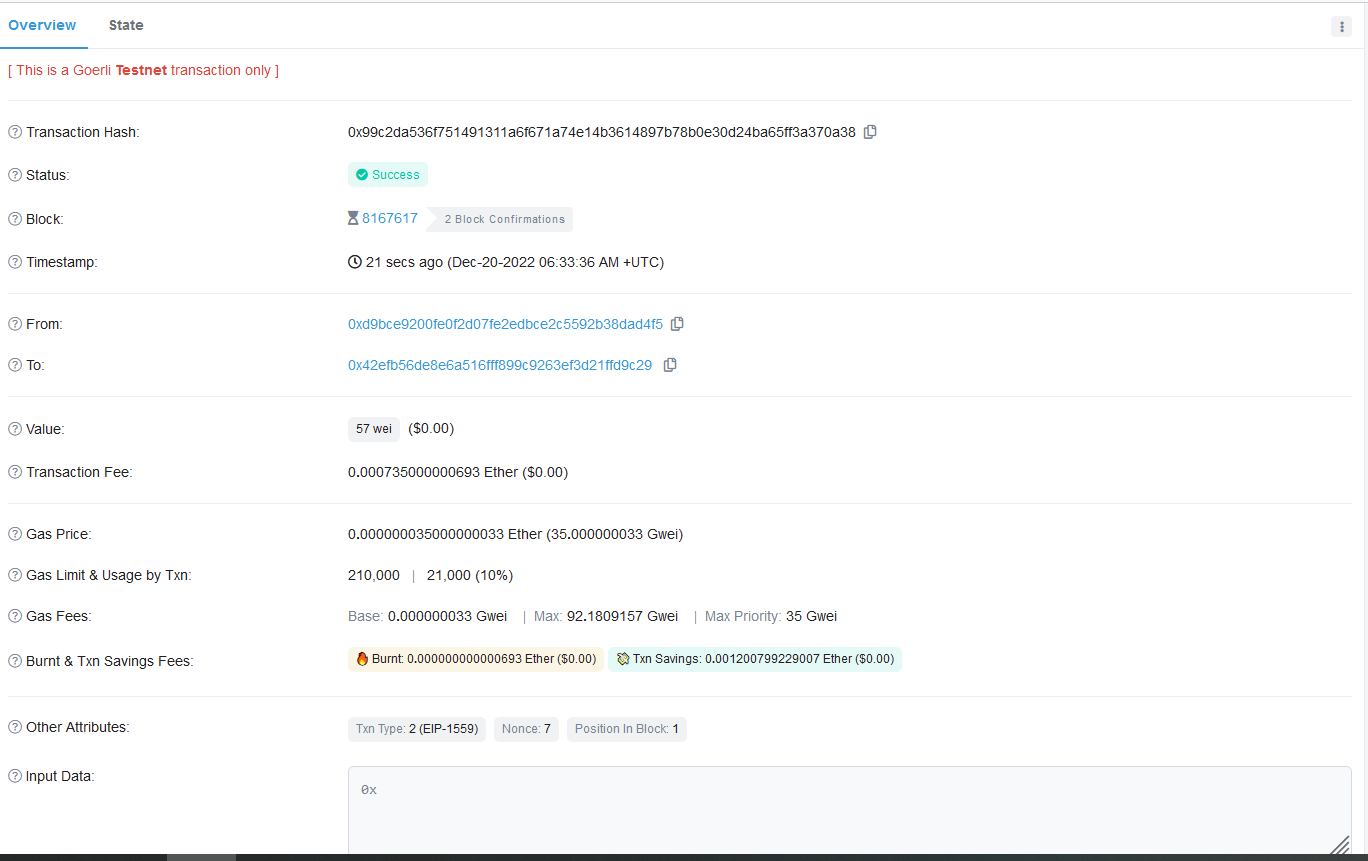Click the clock icon beside the timestamp

coord(354,261)
